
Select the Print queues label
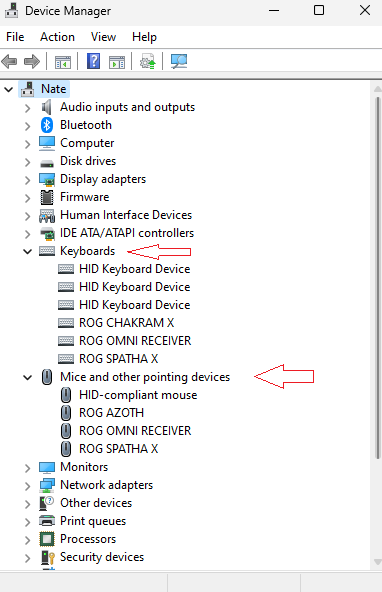tap(93, 521)
